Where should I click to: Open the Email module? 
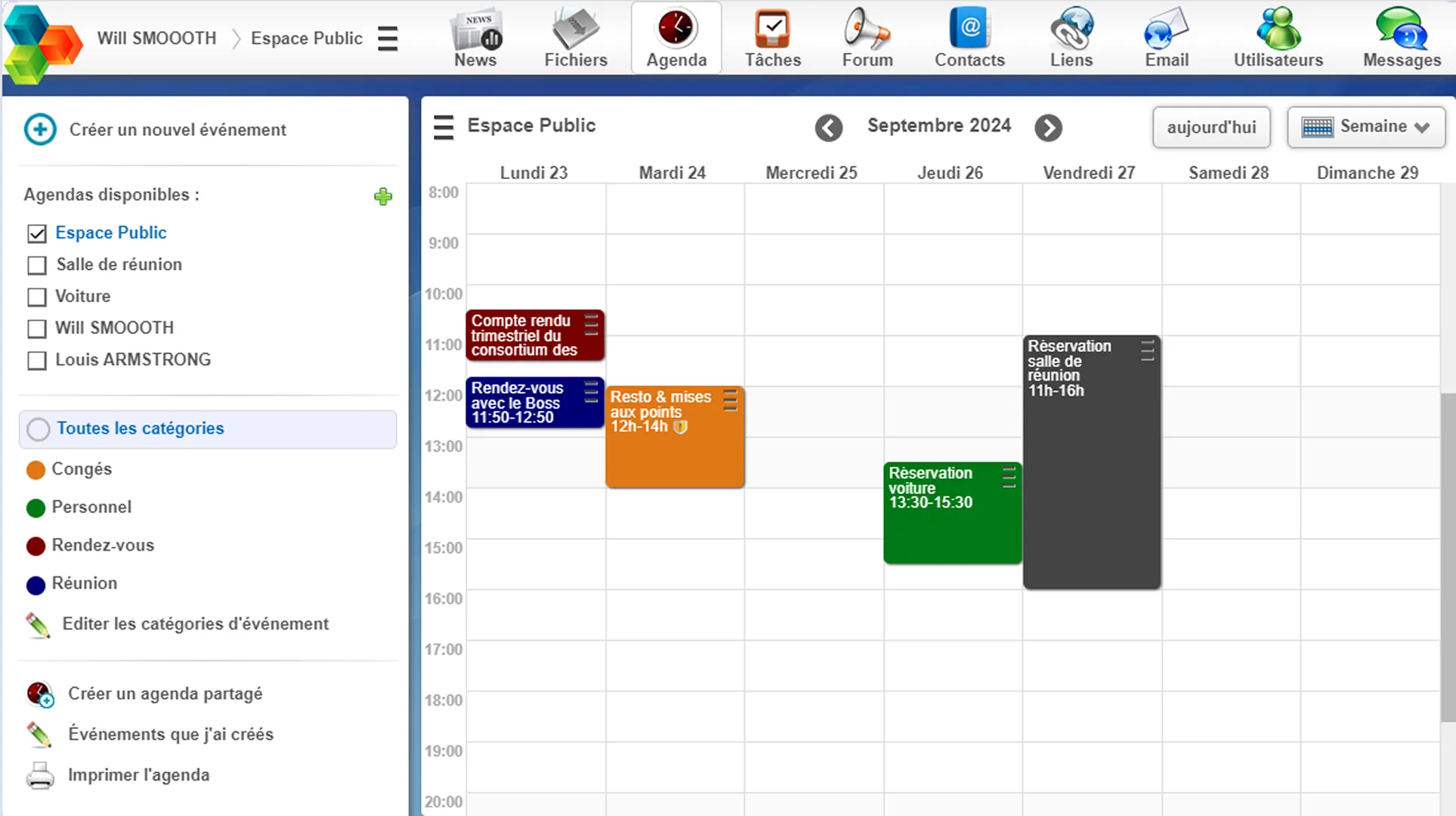pyautogui.click(x=1166, y=38)
